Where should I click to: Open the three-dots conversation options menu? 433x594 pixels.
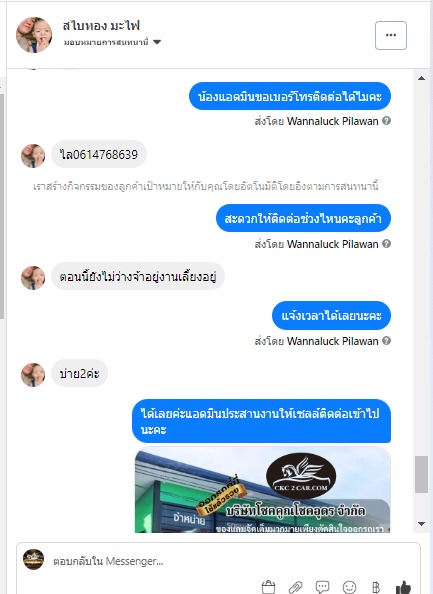[391, 35]
